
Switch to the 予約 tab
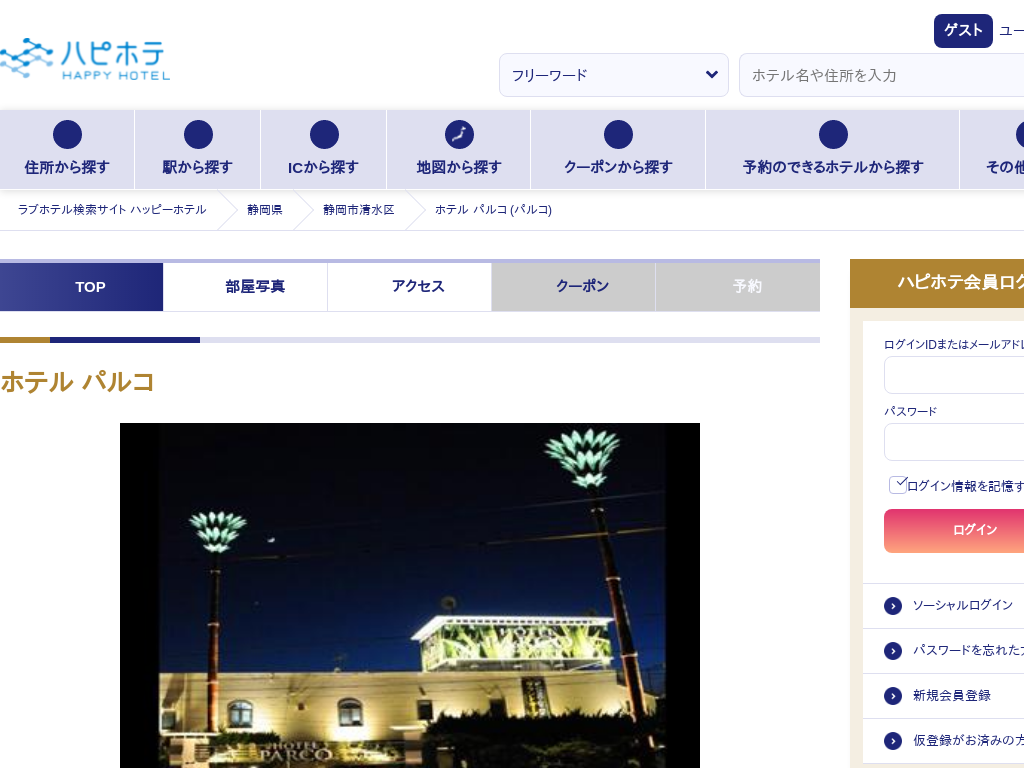click(x=738, y=287)
